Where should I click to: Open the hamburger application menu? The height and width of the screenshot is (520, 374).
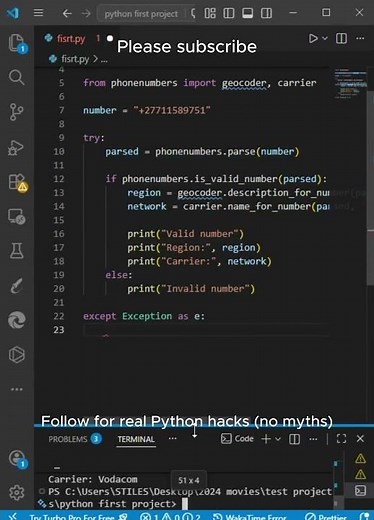[38, 13]
